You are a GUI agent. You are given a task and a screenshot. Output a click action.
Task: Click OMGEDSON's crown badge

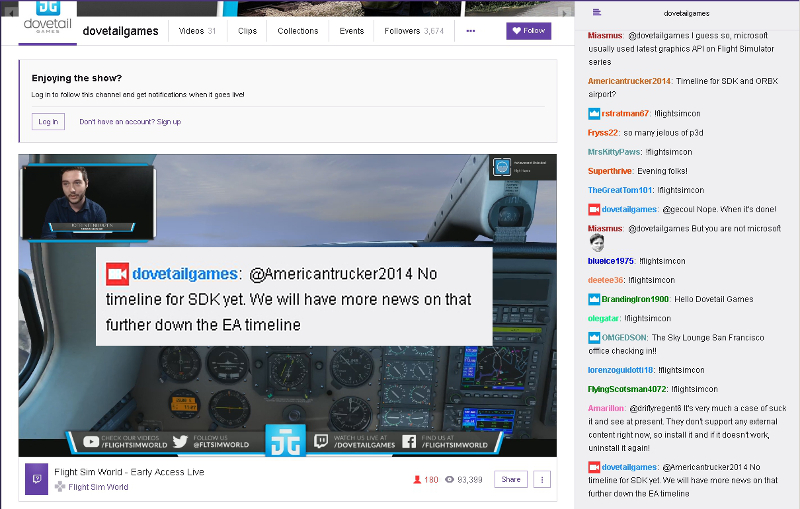coord(594,338)
